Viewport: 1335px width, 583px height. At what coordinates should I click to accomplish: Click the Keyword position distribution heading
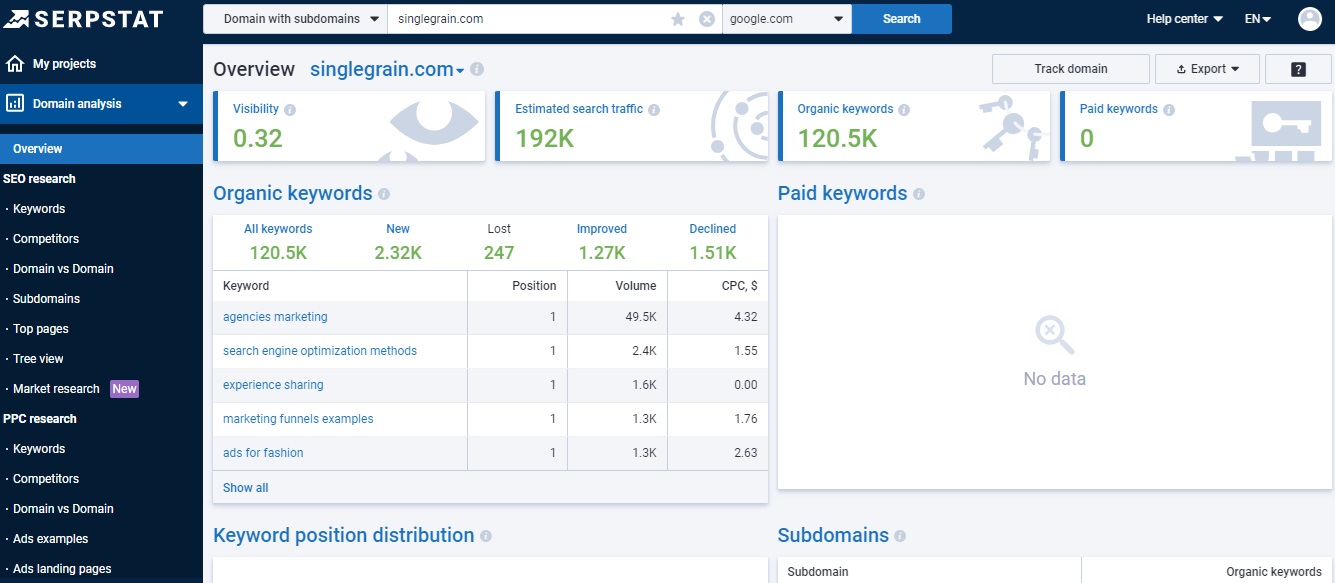344,536
